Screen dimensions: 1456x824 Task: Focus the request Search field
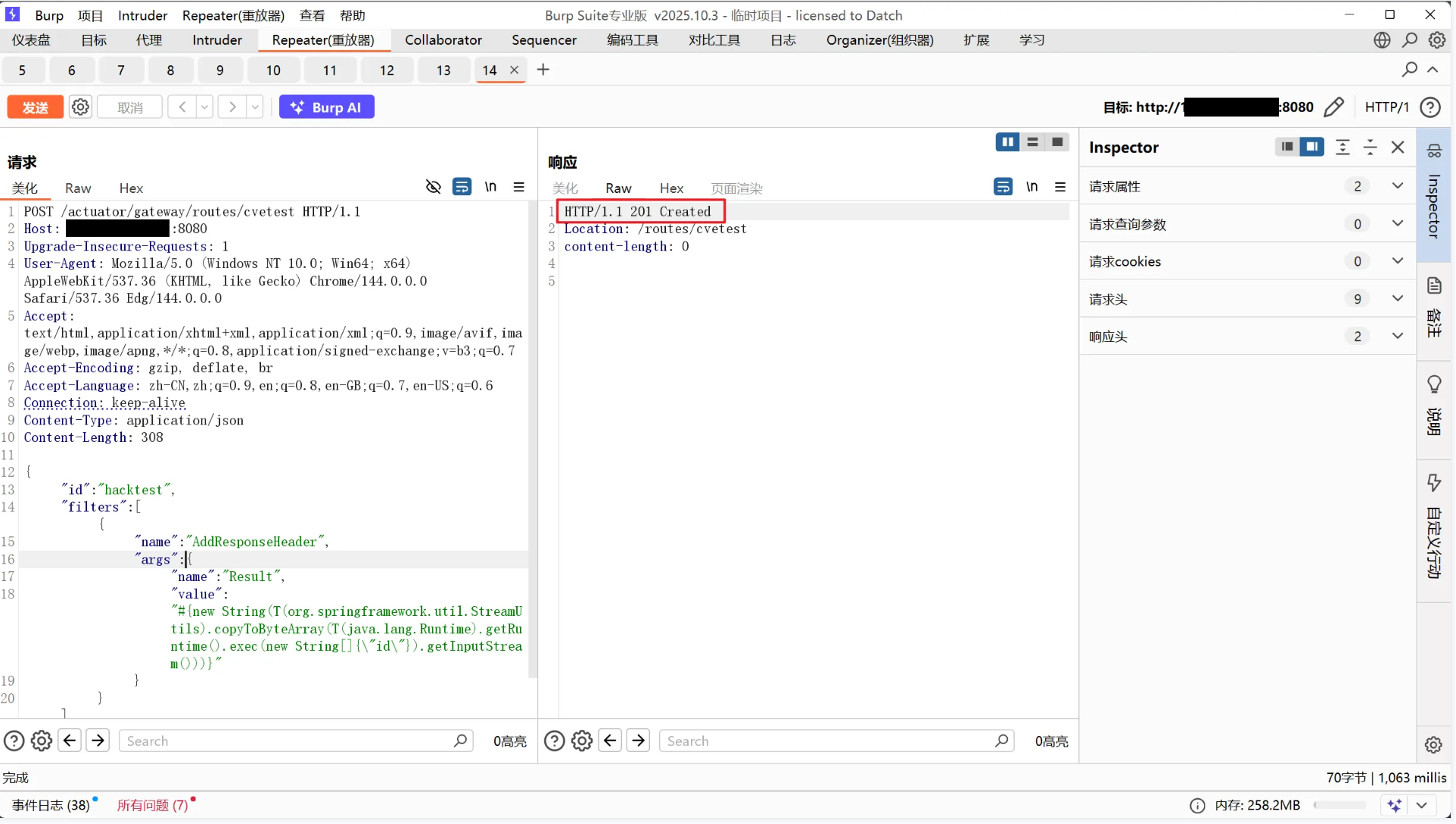click(296, 741)
